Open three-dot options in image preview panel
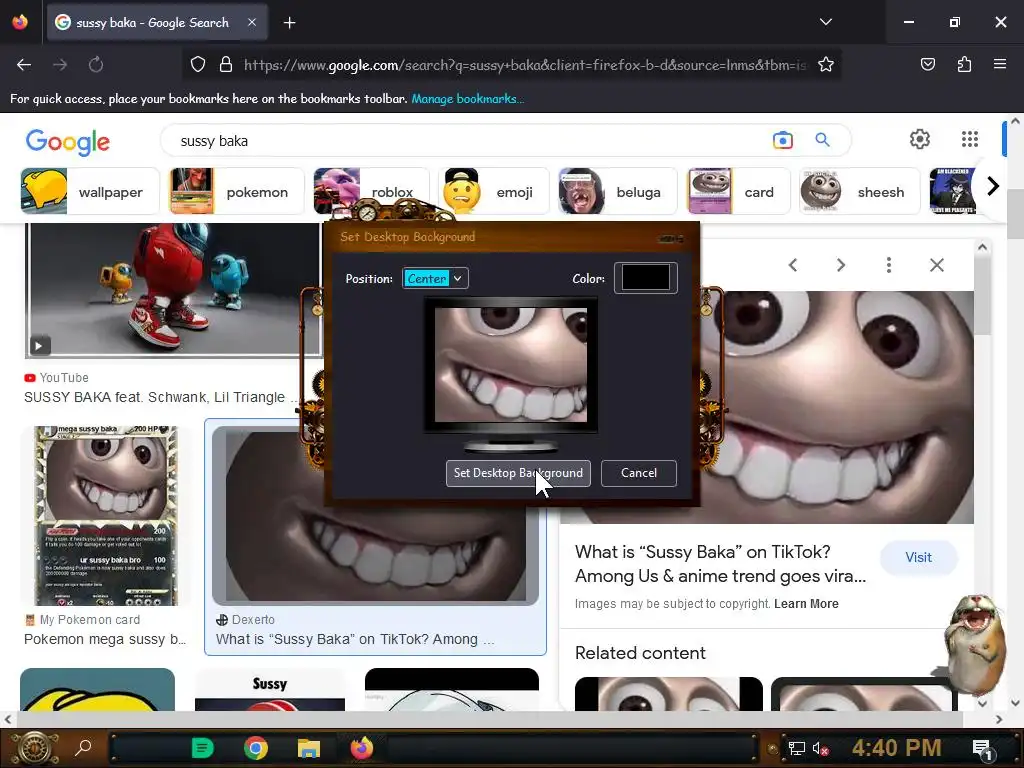 click(x=889, y=265)
